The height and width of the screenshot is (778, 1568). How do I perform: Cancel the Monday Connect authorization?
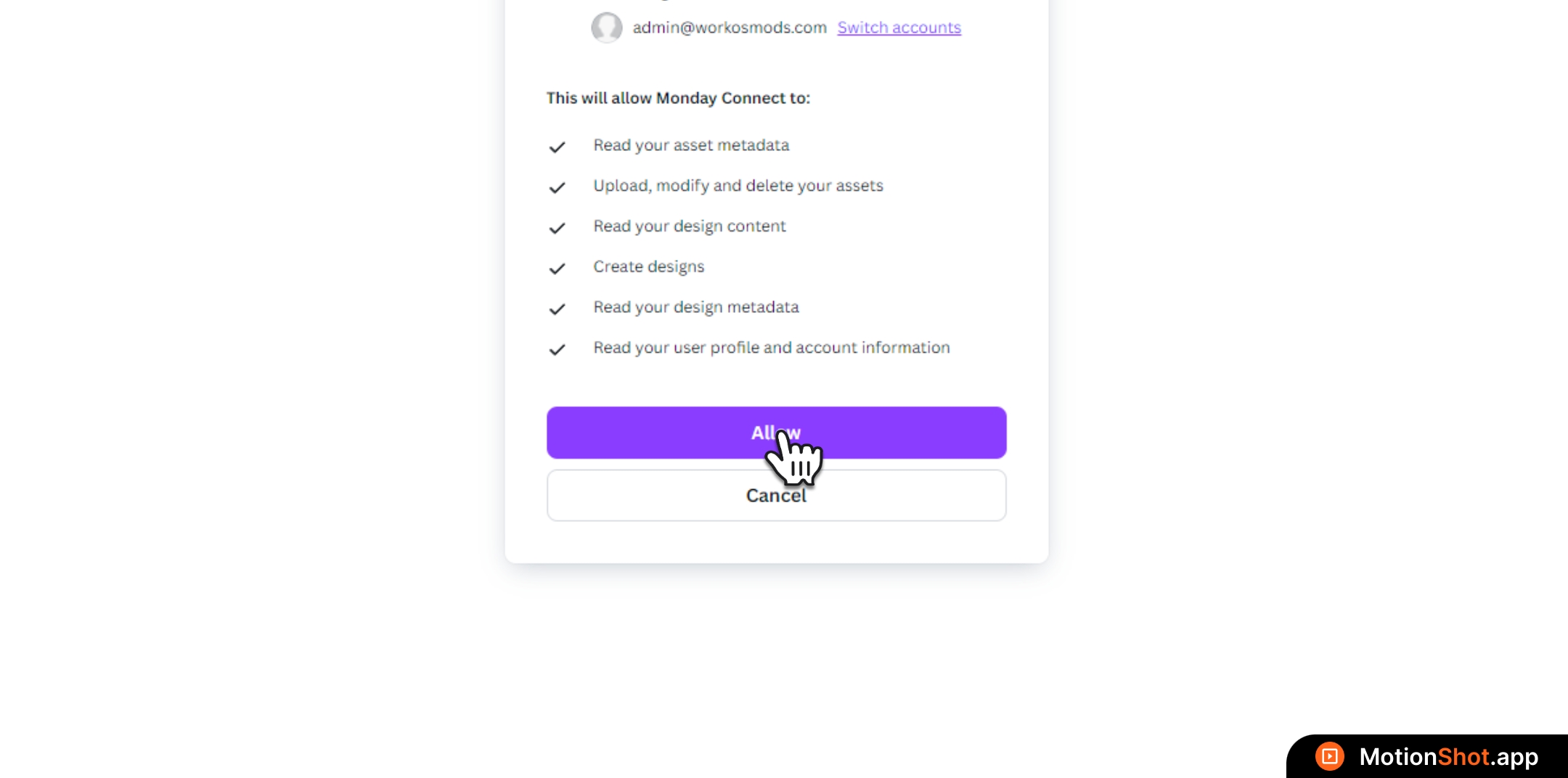click(776, 496)
